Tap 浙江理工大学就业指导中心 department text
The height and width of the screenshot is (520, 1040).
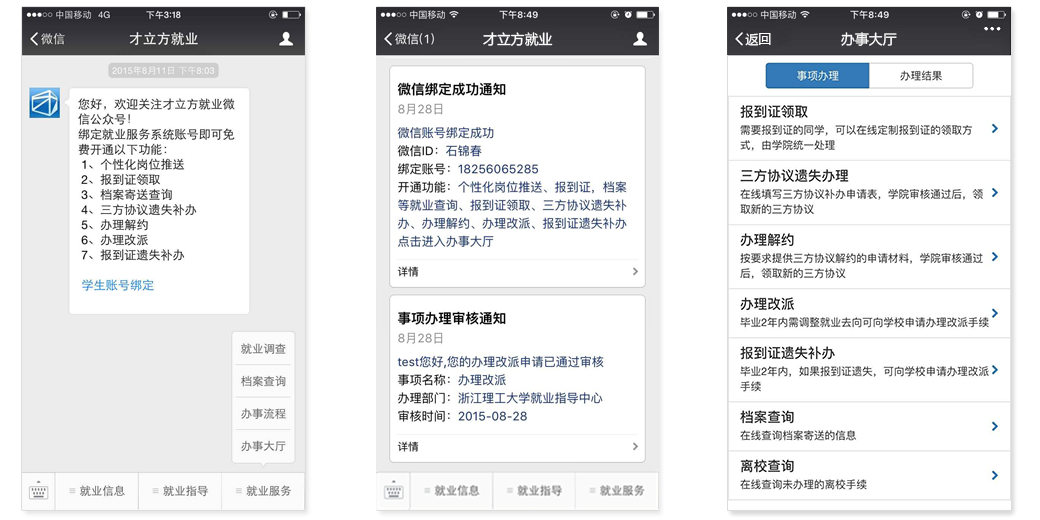(530, 399)
